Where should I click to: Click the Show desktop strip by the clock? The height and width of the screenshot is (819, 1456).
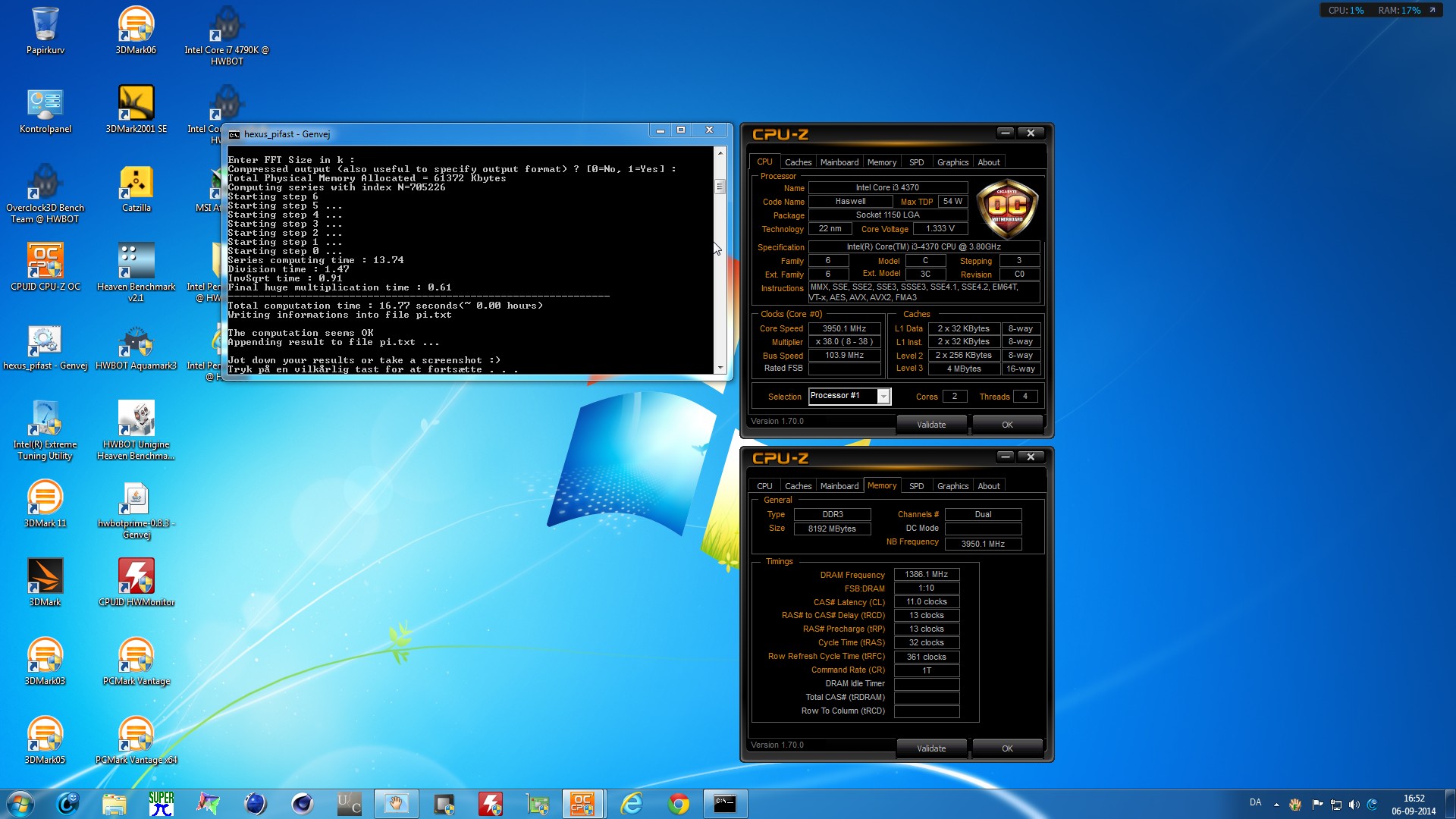pos(1451,804)
